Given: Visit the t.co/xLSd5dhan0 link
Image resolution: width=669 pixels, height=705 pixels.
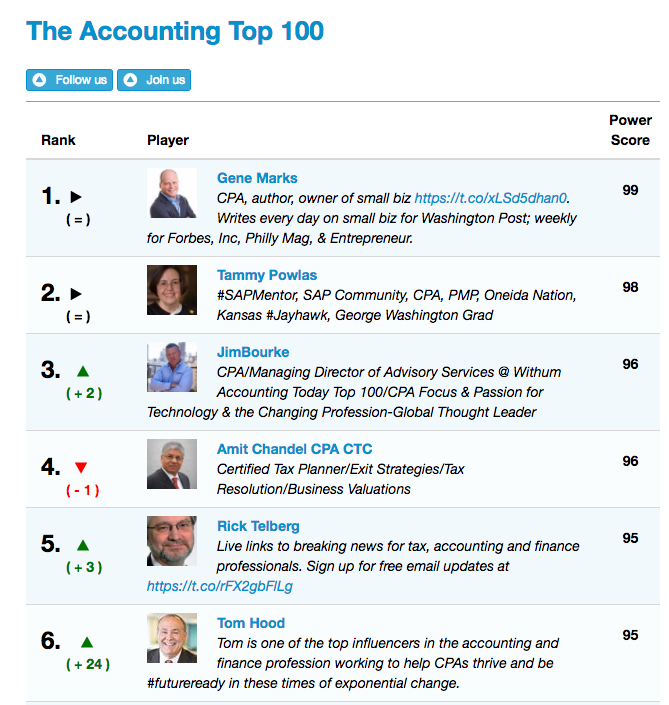Looking at the screenshot, I should pyautogui.click(x=491, y=198).
